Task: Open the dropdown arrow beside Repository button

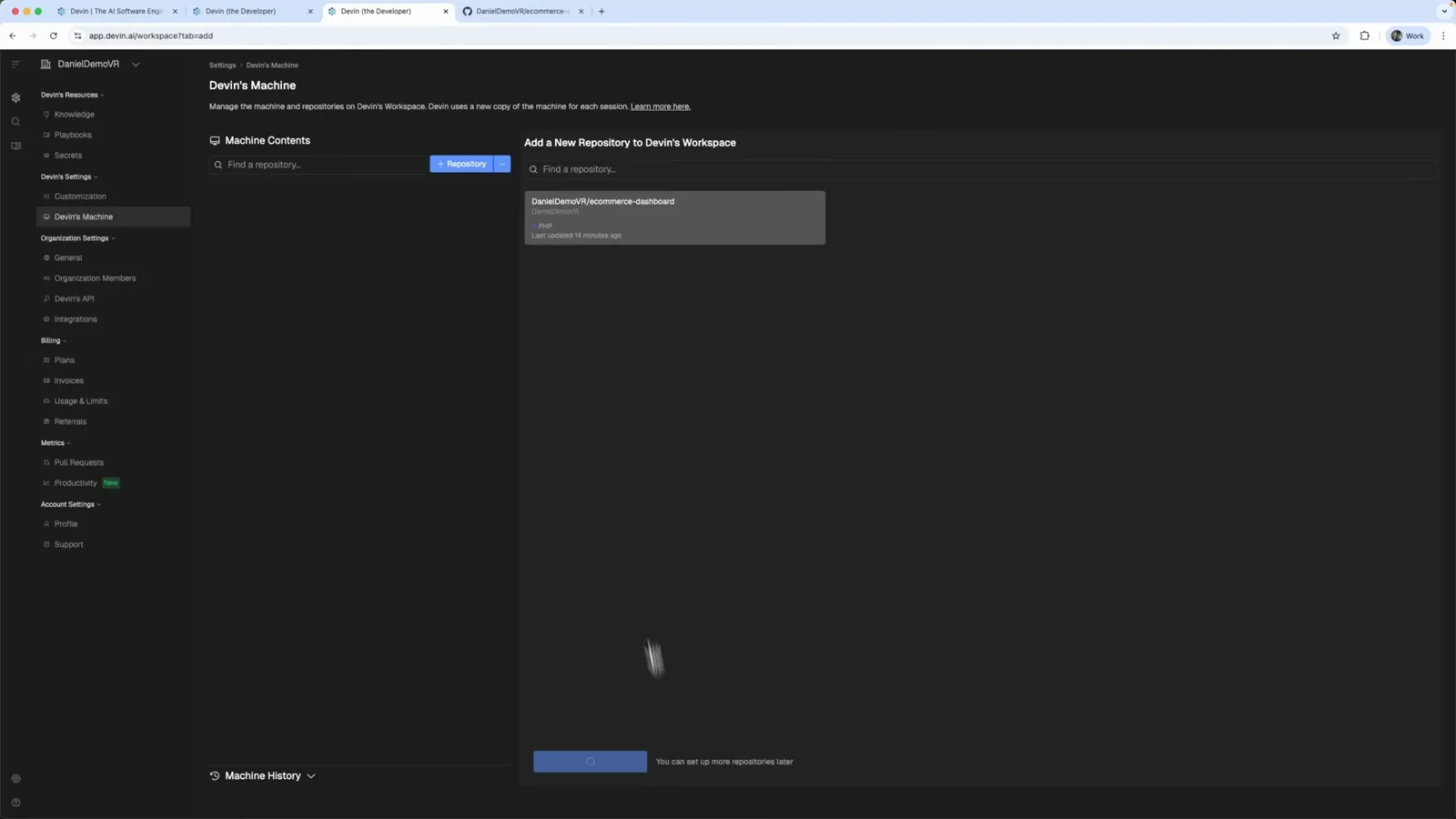Action: (502, 164)
